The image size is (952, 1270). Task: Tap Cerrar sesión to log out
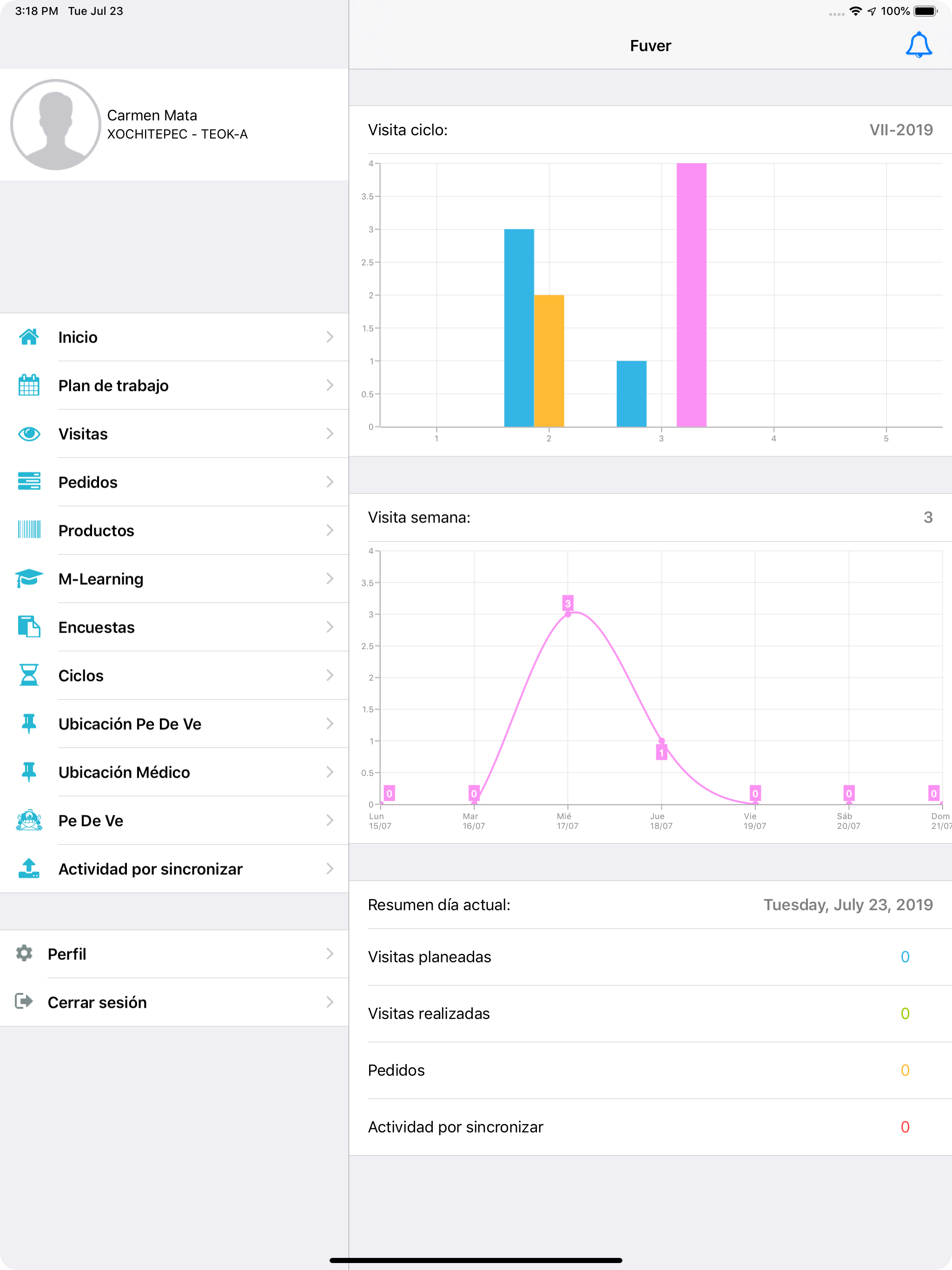point(175,1002)
